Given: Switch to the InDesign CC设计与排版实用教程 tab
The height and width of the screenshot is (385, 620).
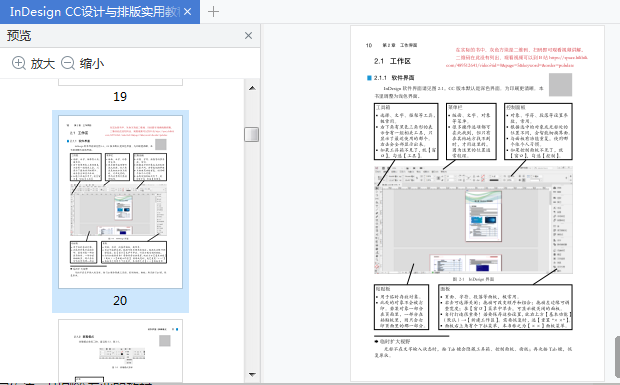Looking at the screenshot, I should [94, 12].
